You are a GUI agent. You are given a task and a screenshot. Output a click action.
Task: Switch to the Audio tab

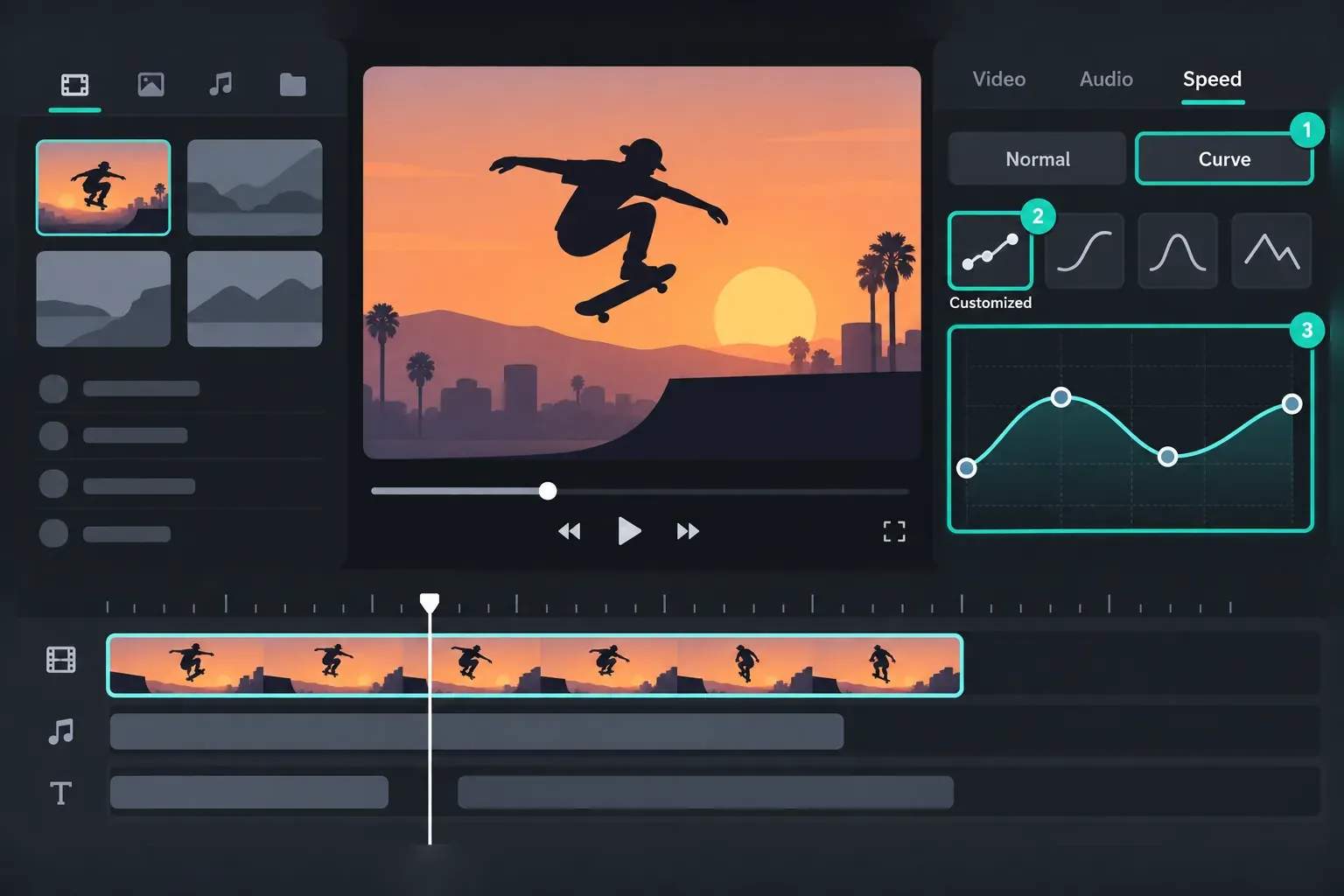pos(1106,79)
